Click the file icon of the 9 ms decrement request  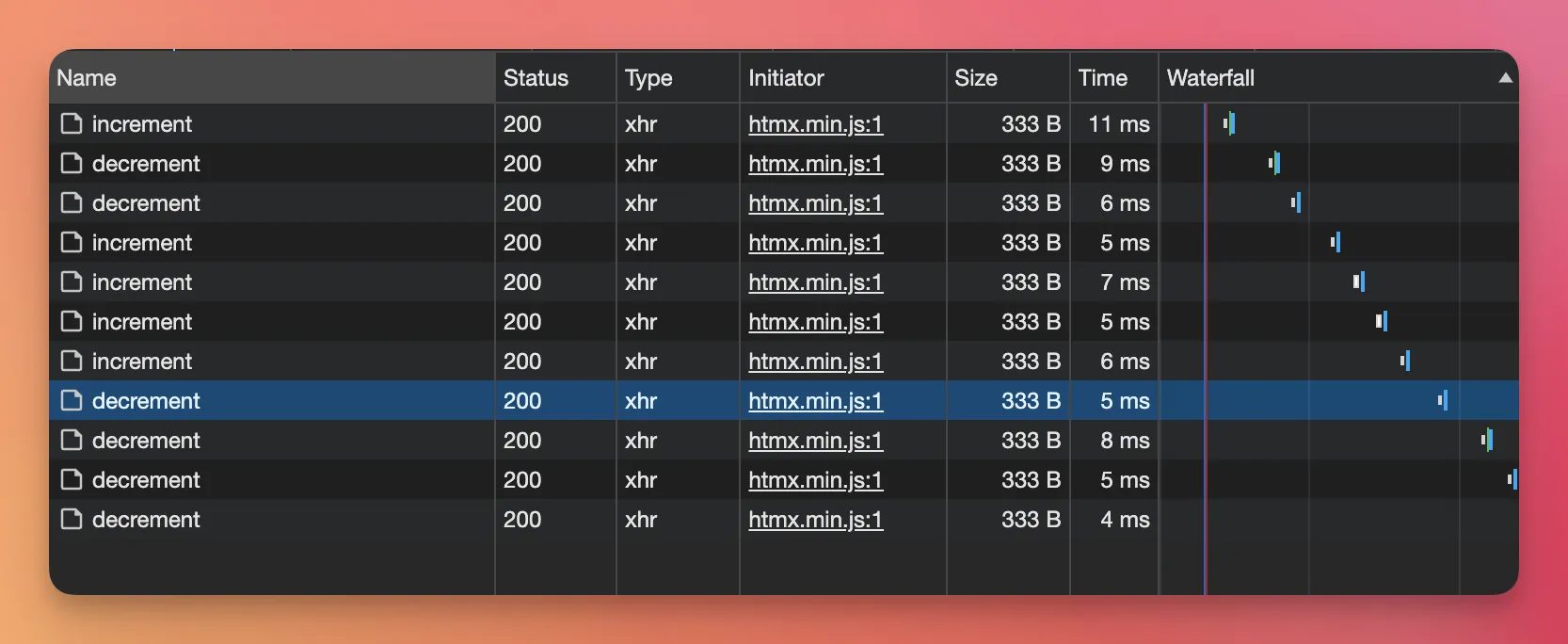(72, 164)
